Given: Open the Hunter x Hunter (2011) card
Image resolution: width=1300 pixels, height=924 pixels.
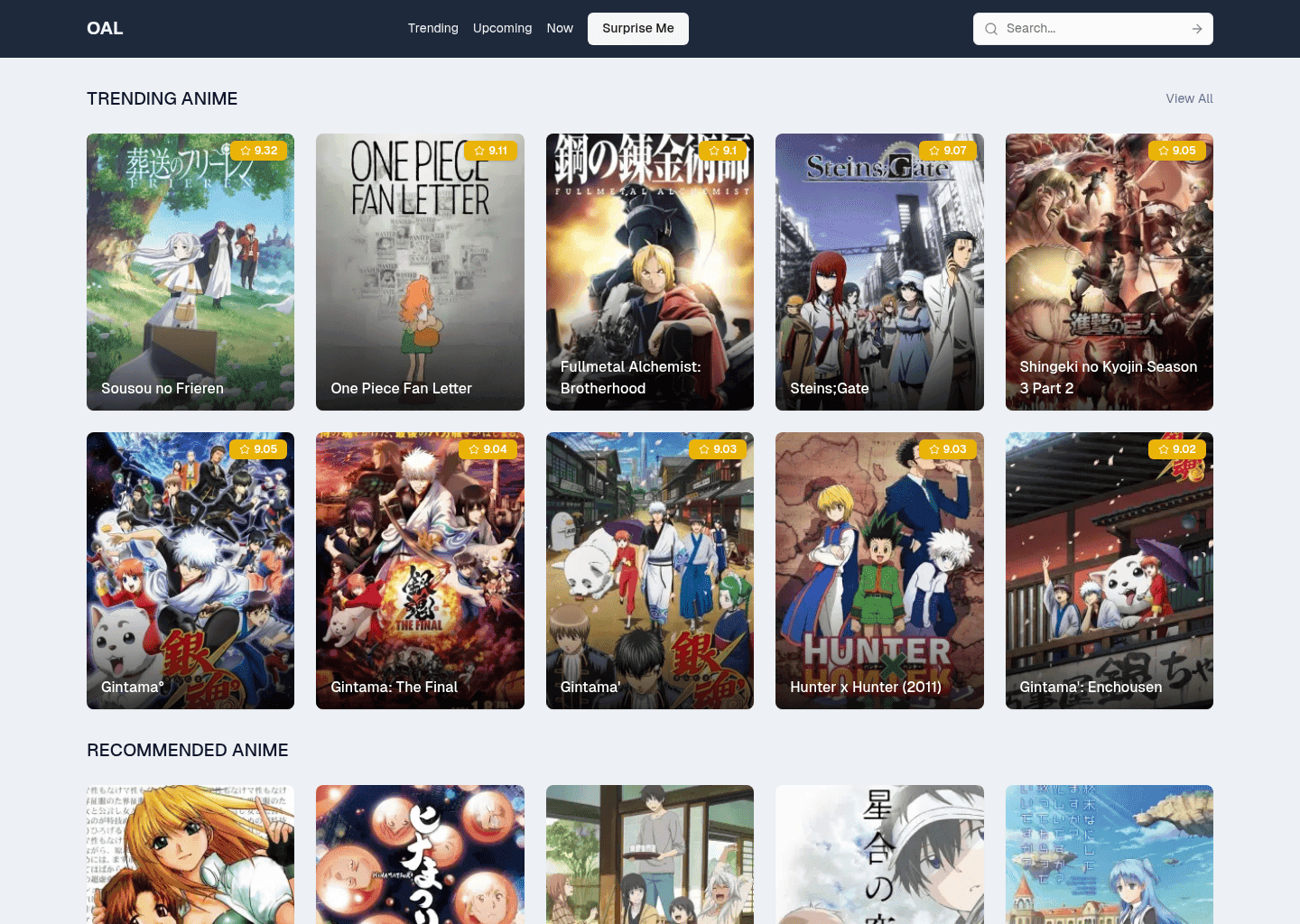Looking at the screenshot, I should tap(879, 571).
